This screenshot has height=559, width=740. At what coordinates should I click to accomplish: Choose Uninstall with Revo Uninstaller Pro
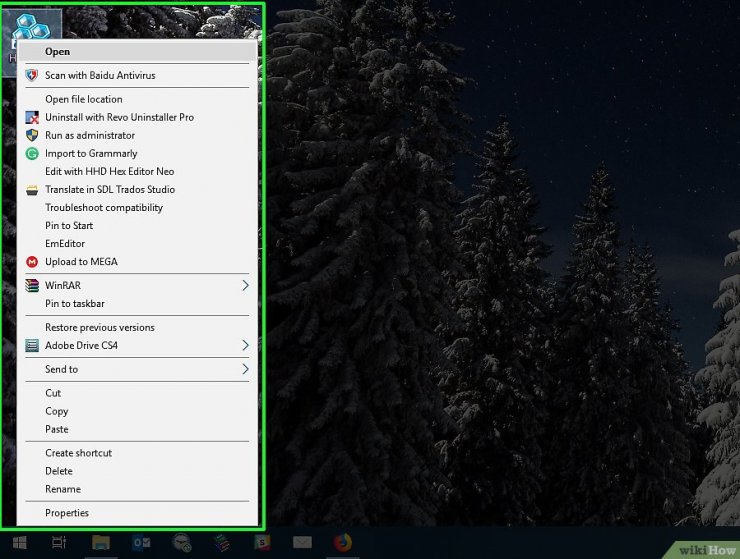(x=137, y=117)
